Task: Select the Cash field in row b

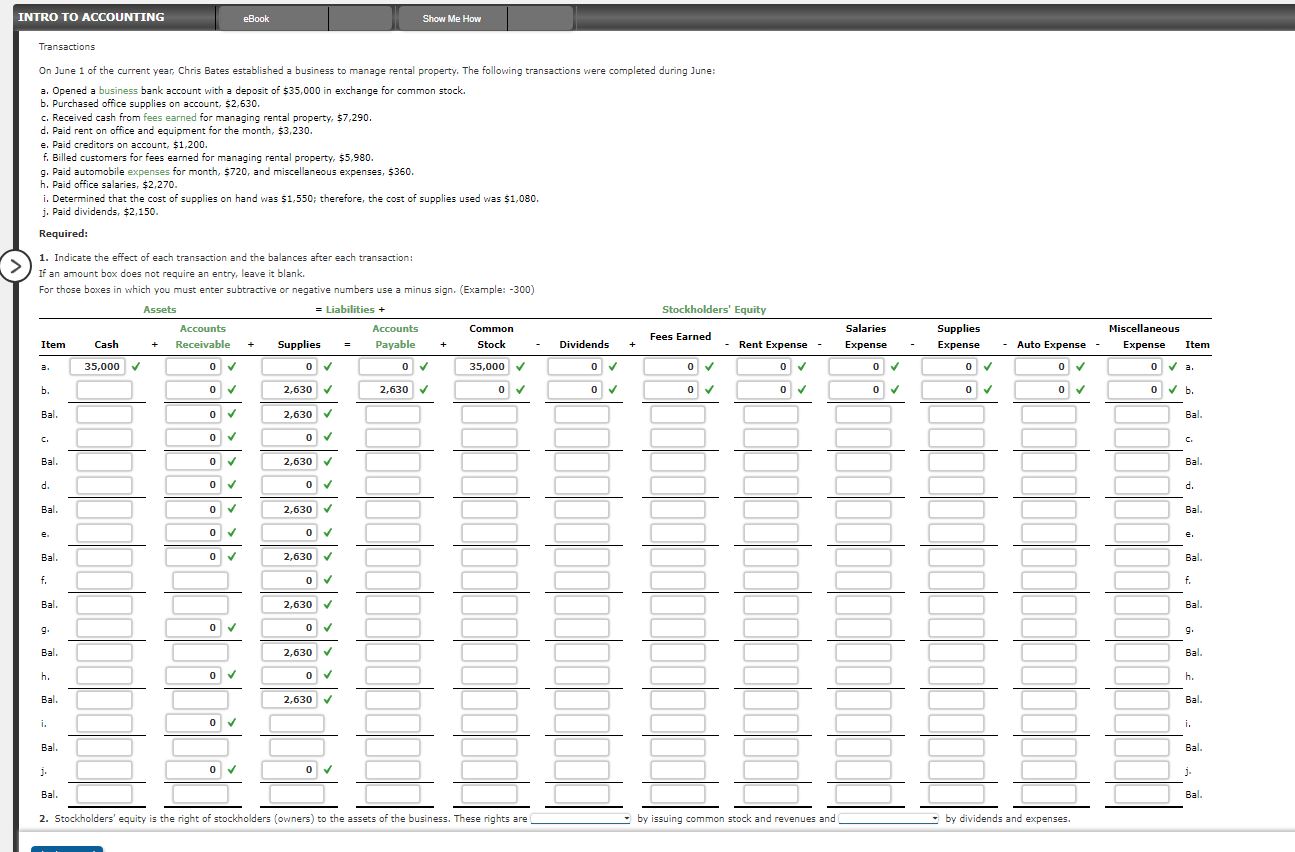Action: point(104,390)
